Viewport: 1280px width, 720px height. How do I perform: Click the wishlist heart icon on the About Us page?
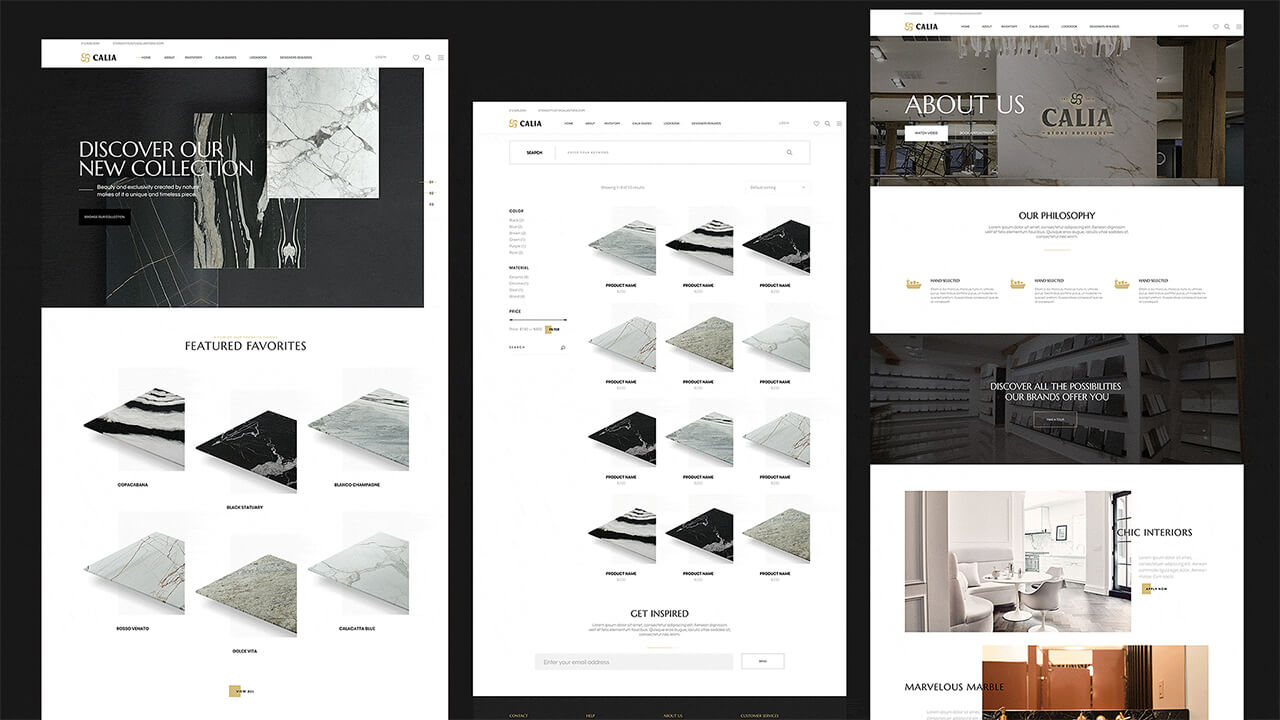click(1216, 26)
